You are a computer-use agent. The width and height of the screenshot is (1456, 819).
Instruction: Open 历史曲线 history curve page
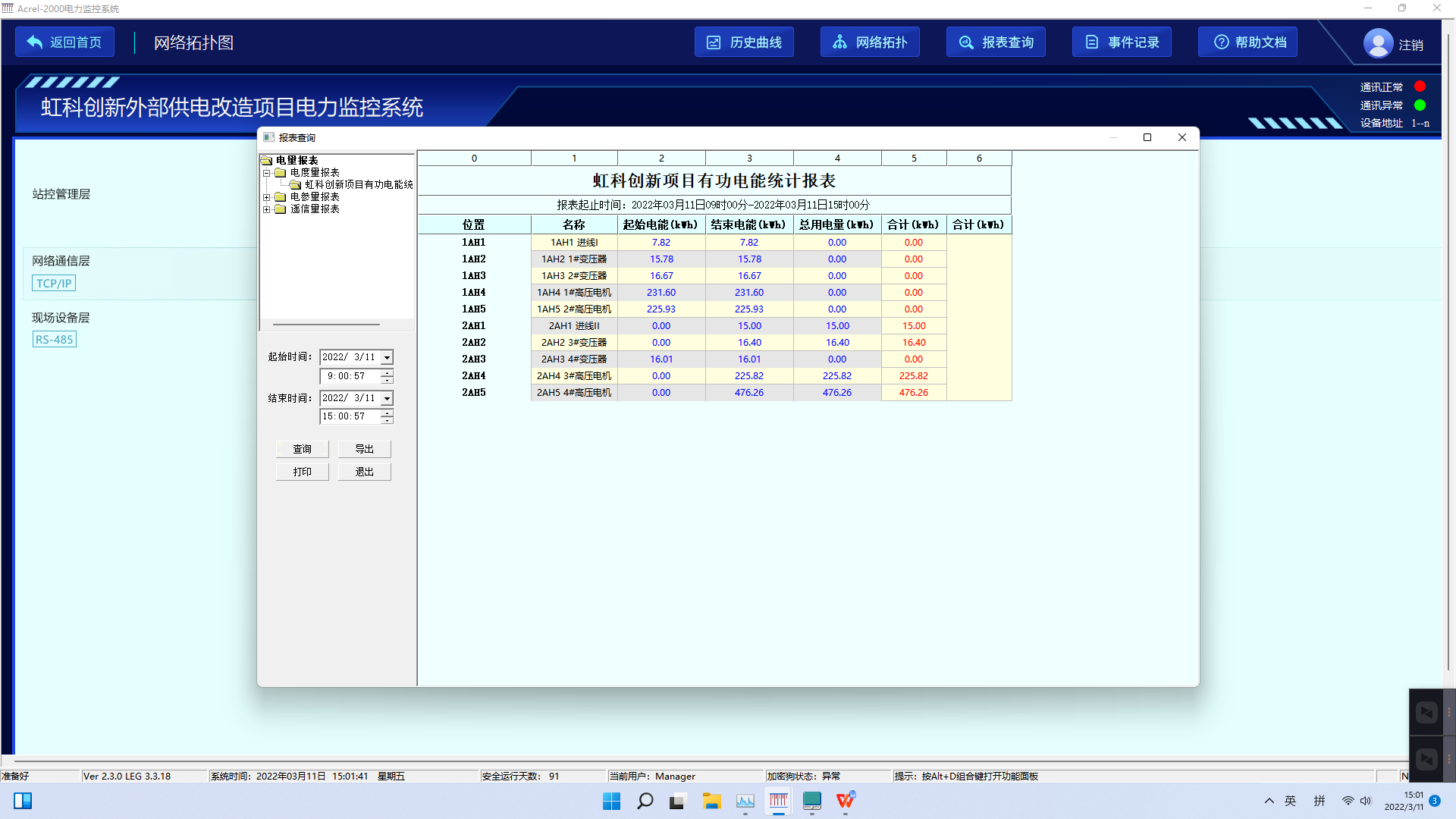(x=744, y=42)
